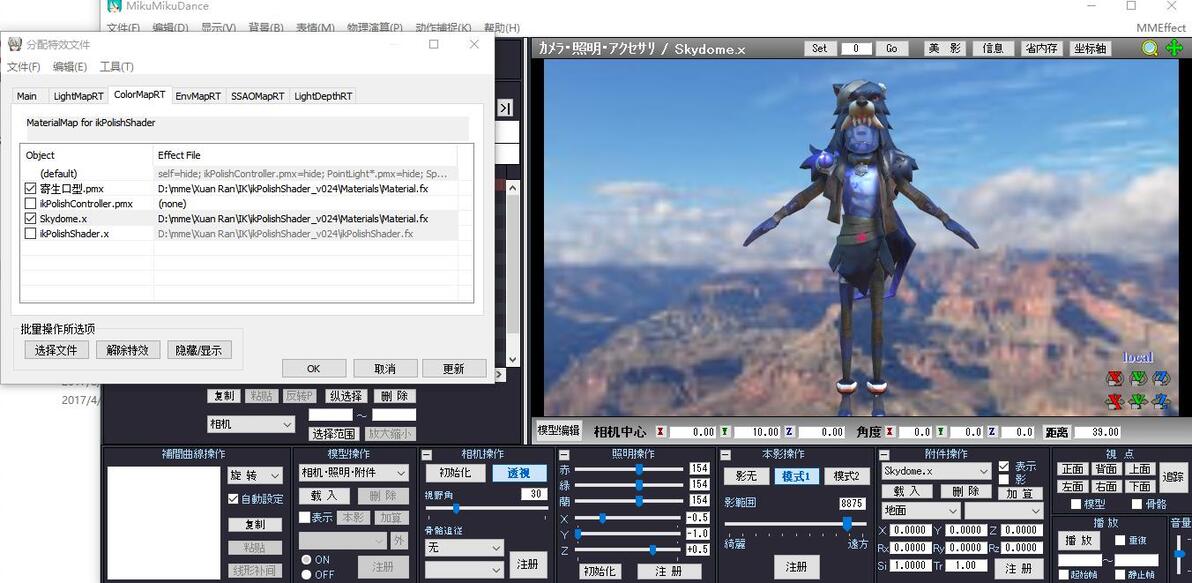The image size is (1192, 583).
Task: Uncheck the Skydome.x effect checkbox
Action: tap(30, 218)
